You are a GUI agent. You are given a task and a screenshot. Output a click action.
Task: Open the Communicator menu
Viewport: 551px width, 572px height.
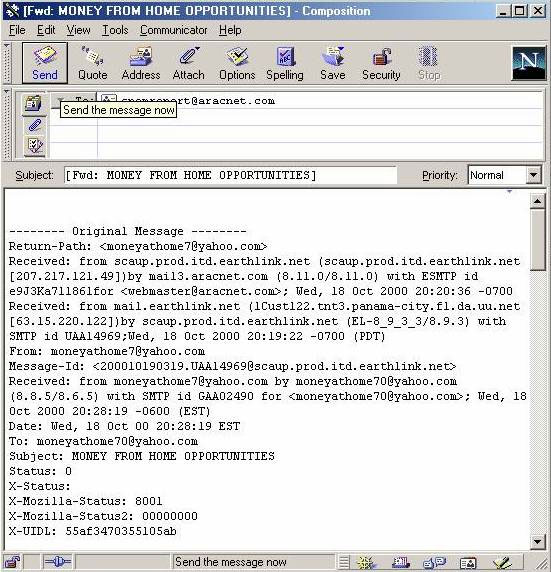173,30
